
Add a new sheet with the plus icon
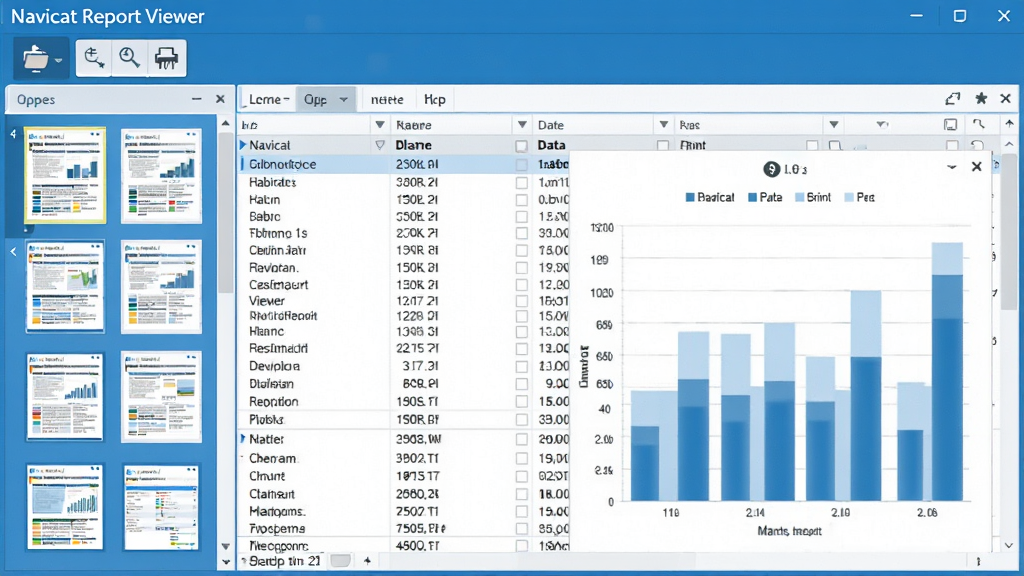coord(367,560)
